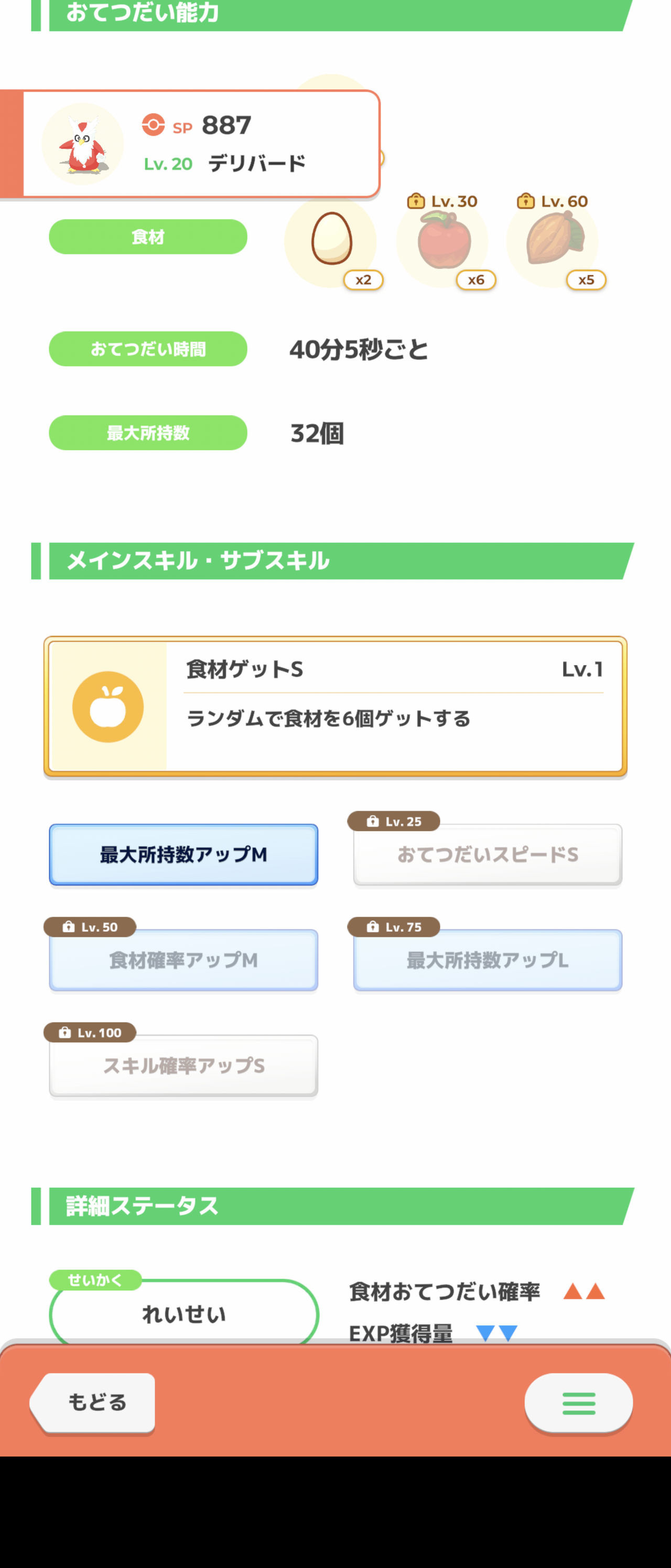Open the 食材ゲットS main skill card
Viewport: 671px width, 1568px height.
click(x=335, y=706)
